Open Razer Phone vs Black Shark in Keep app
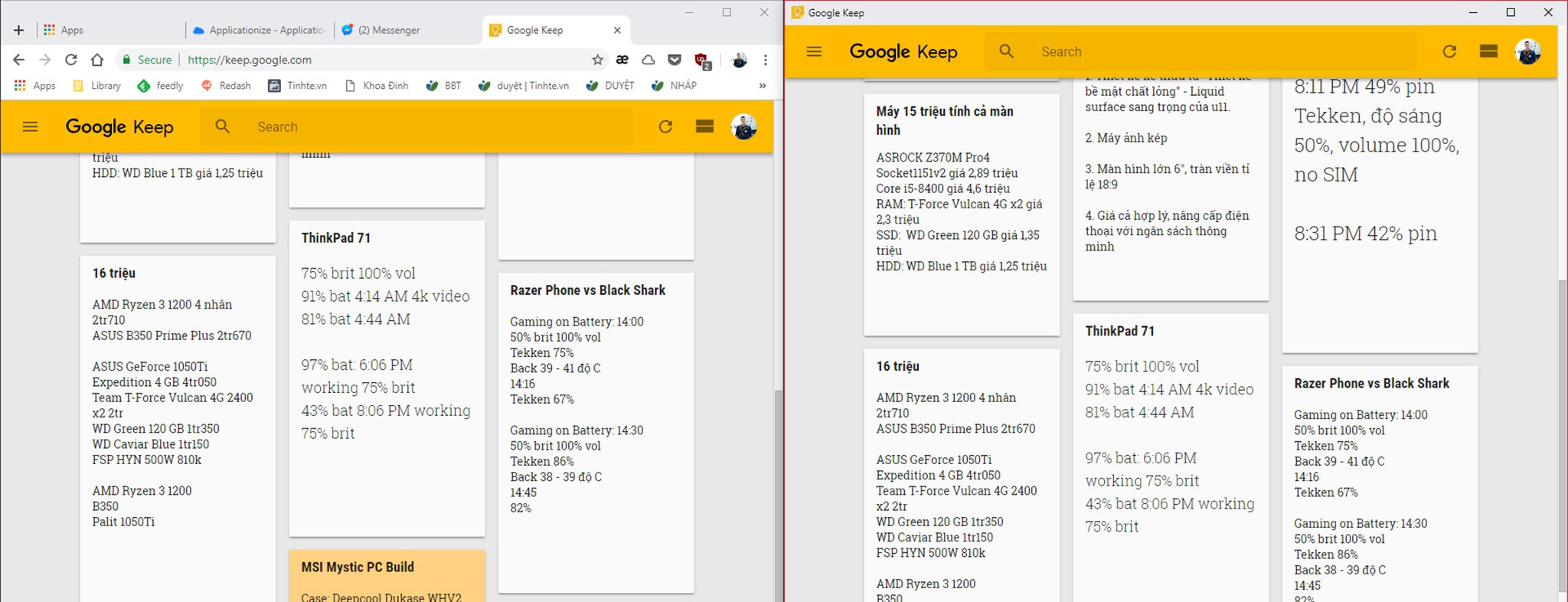1568x602 pixels. (1380, 484)
